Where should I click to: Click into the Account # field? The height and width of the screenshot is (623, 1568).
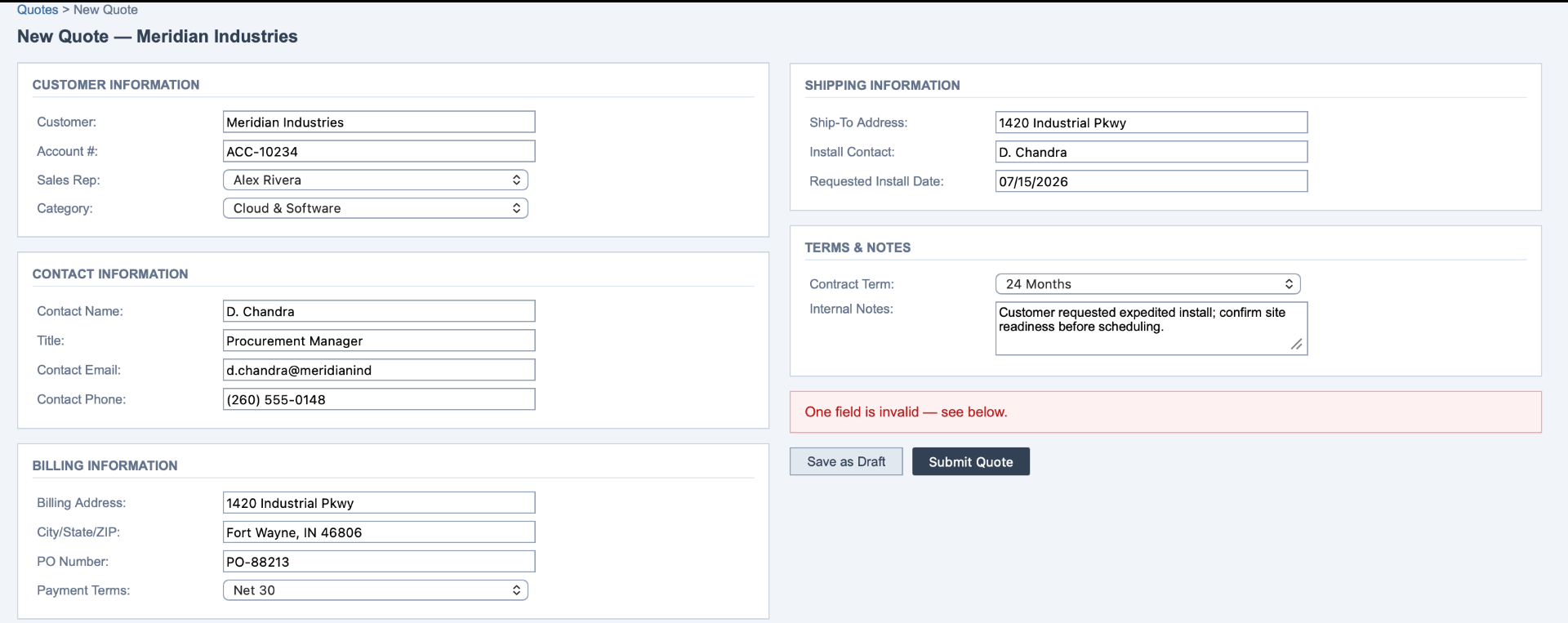(x=379, y=151)
